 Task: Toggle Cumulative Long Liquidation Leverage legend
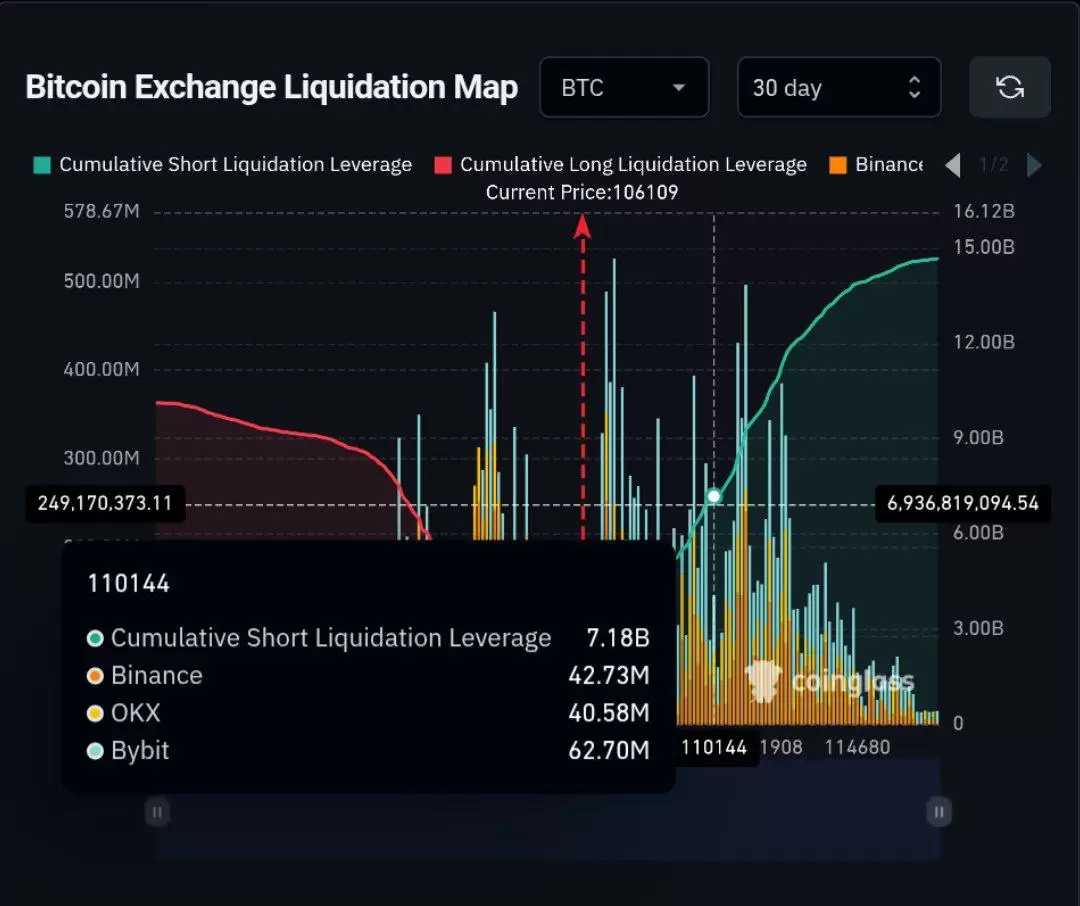pos(621,165)
